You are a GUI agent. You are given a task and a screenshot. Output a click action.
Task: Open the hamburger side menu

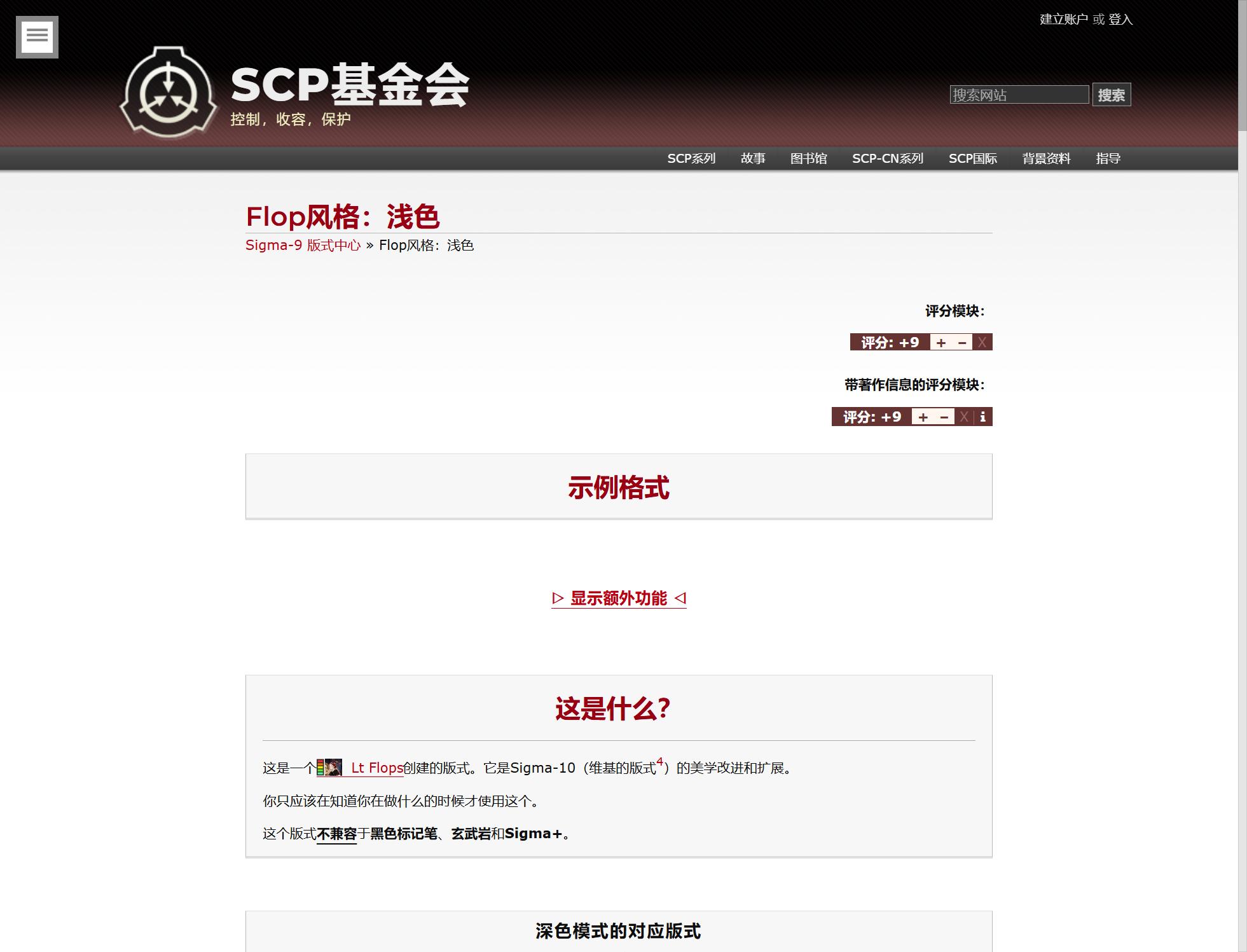point(37,37)
